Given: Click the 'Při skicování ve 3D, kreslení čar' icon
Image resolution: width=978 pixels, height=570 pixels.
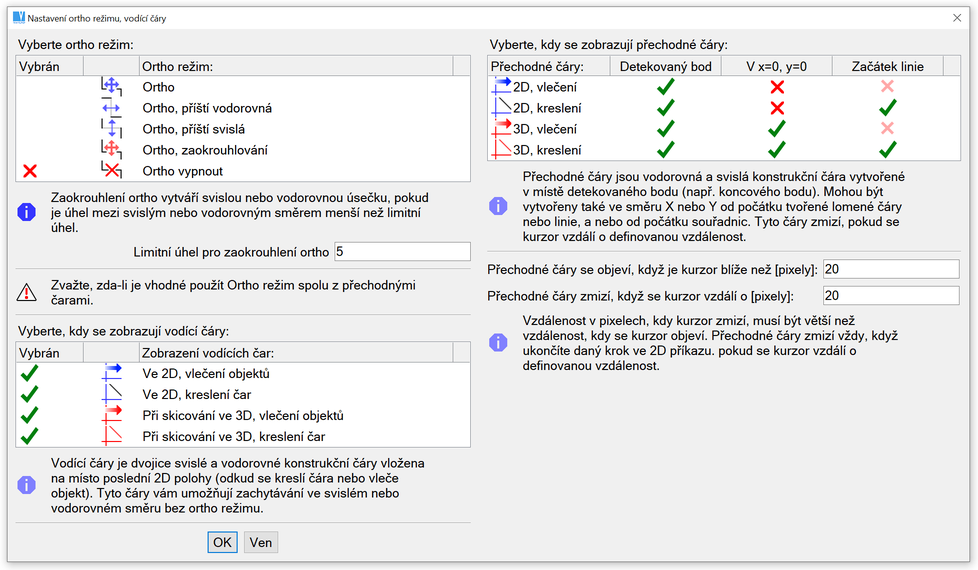Looking at the screenshot, I should click(x=111, y=436).
